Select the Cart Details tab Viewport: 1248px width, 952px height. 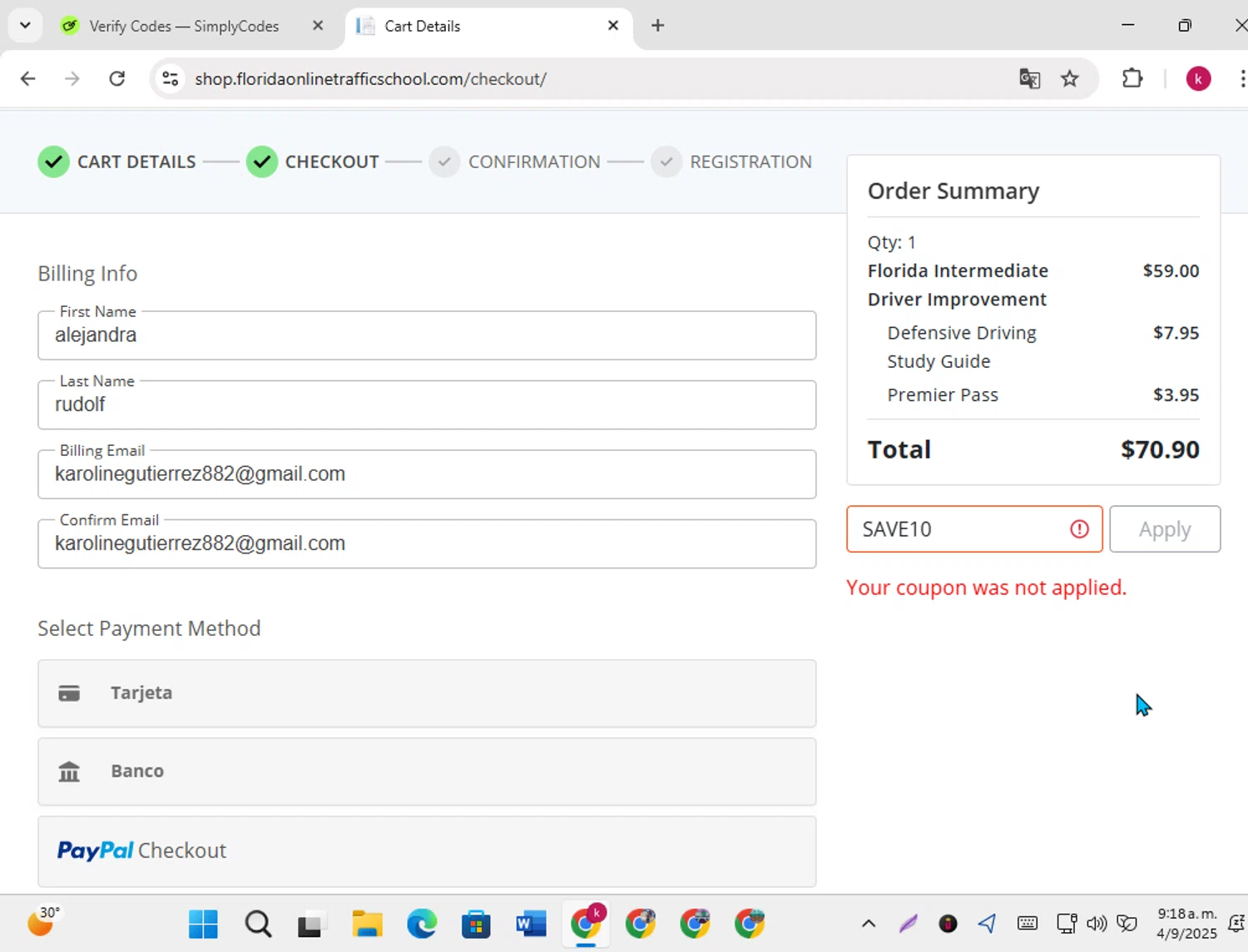pos(489,26)
